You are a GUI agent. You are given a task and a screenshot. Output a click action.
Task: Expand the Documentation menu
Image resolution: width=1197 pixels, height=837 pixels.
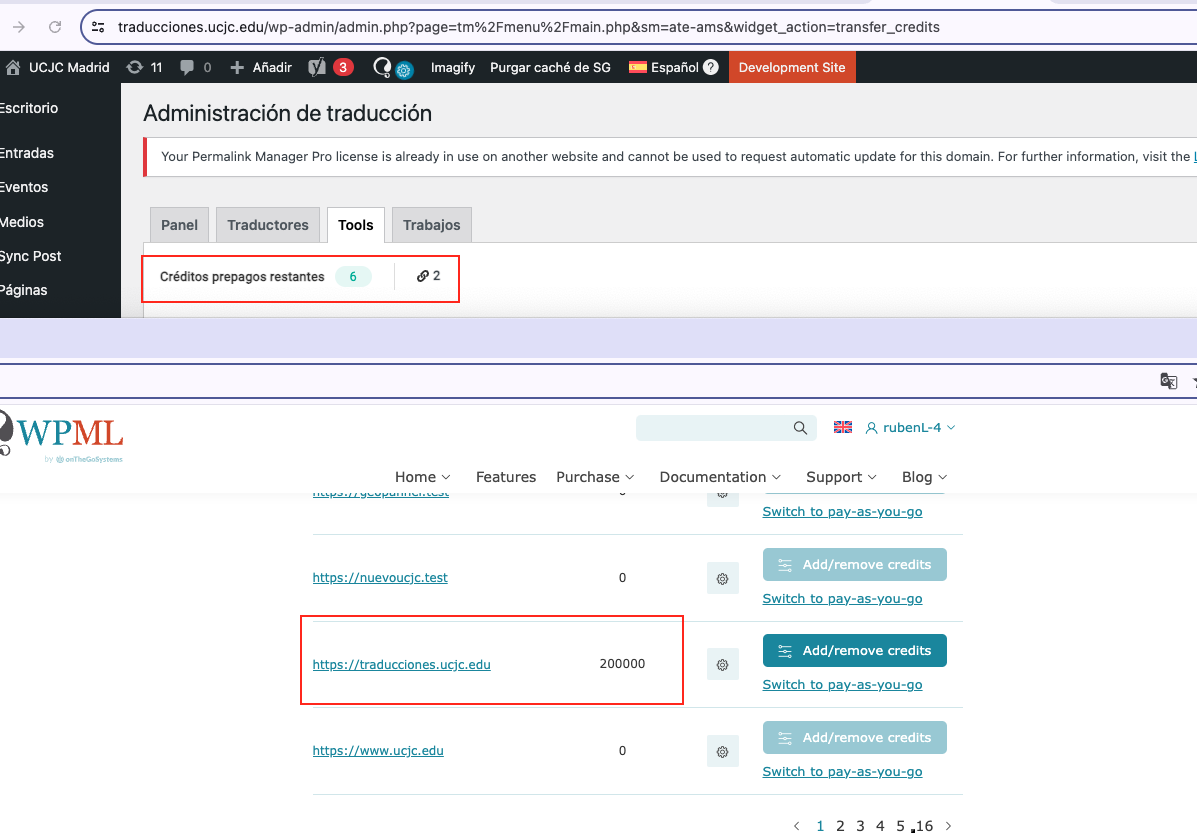point(720,477)
